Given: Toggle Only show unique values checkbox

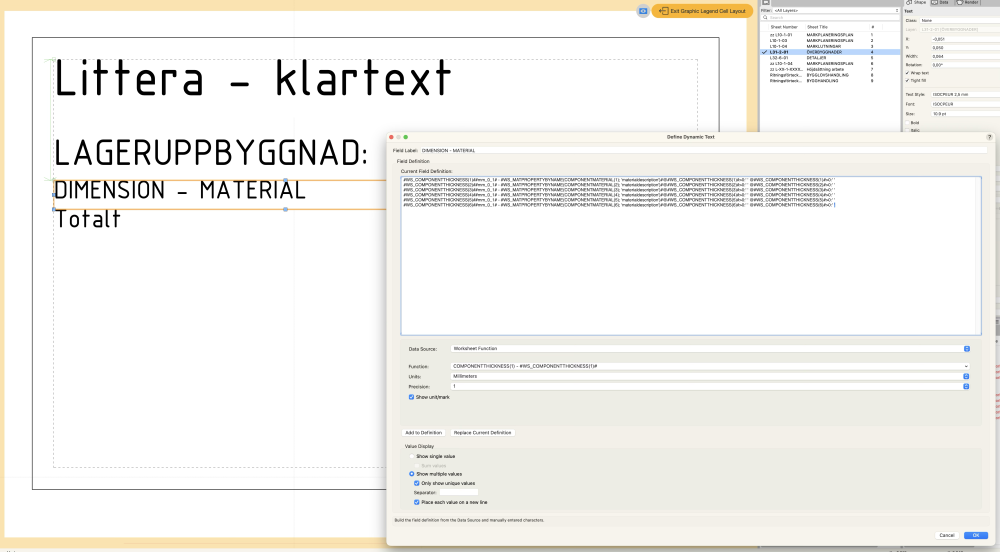Looking at the screenshot, I should click(417, 483).
